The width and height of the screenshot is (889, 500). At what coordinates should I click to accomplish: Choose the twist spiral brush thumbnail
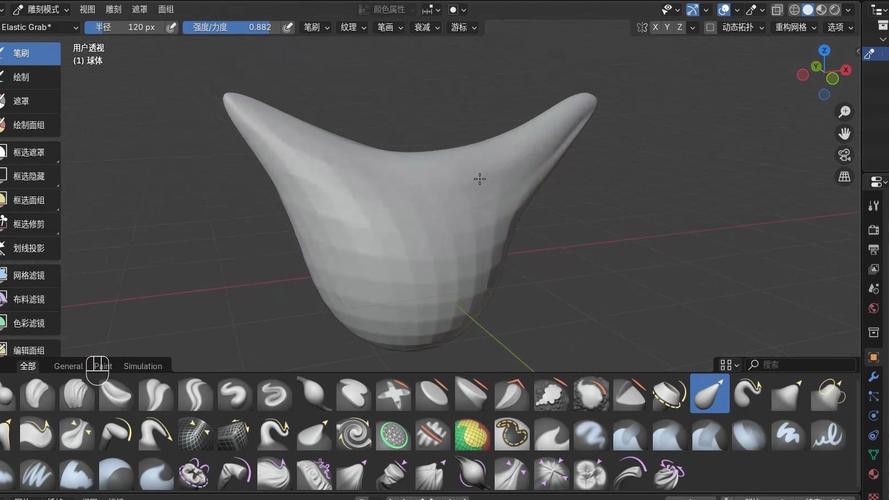[x=353, y=435]
